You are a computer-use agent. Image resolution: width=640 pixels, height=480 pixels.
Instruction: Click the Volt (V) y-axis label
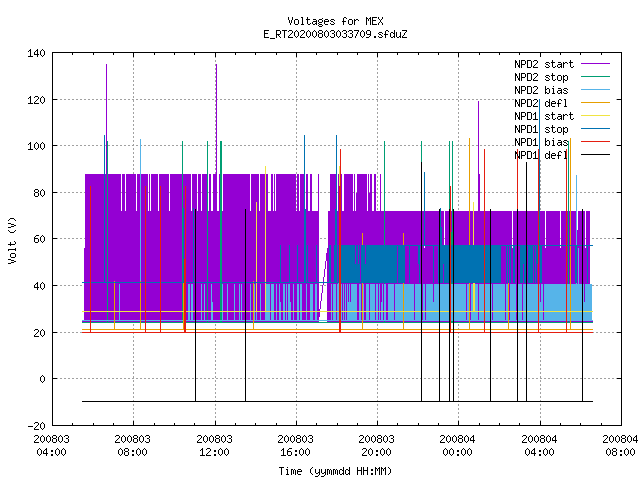pos(12,240)
